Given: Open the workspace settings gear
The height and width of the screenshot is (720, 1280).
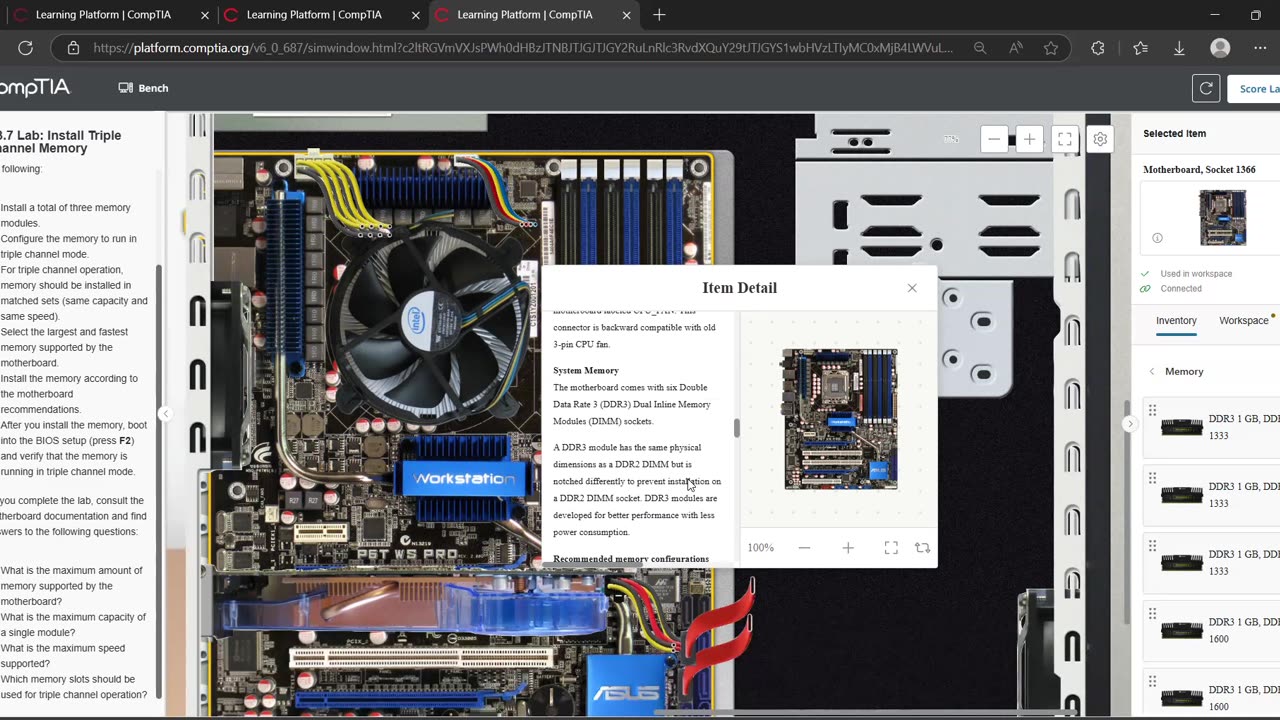Looking at the screenshot, I should coord(1100,139).
